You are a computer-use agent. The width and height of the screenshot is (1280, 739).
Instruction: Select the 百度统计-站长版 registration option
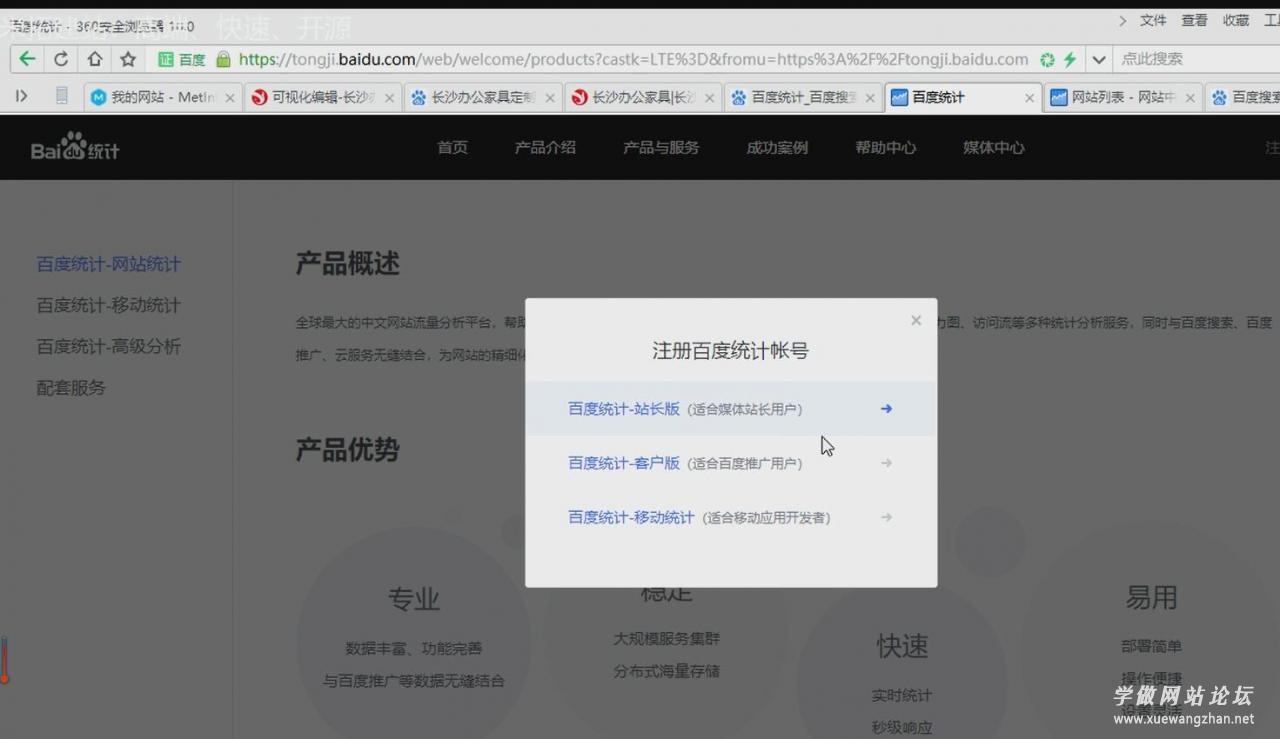[625, 408]
